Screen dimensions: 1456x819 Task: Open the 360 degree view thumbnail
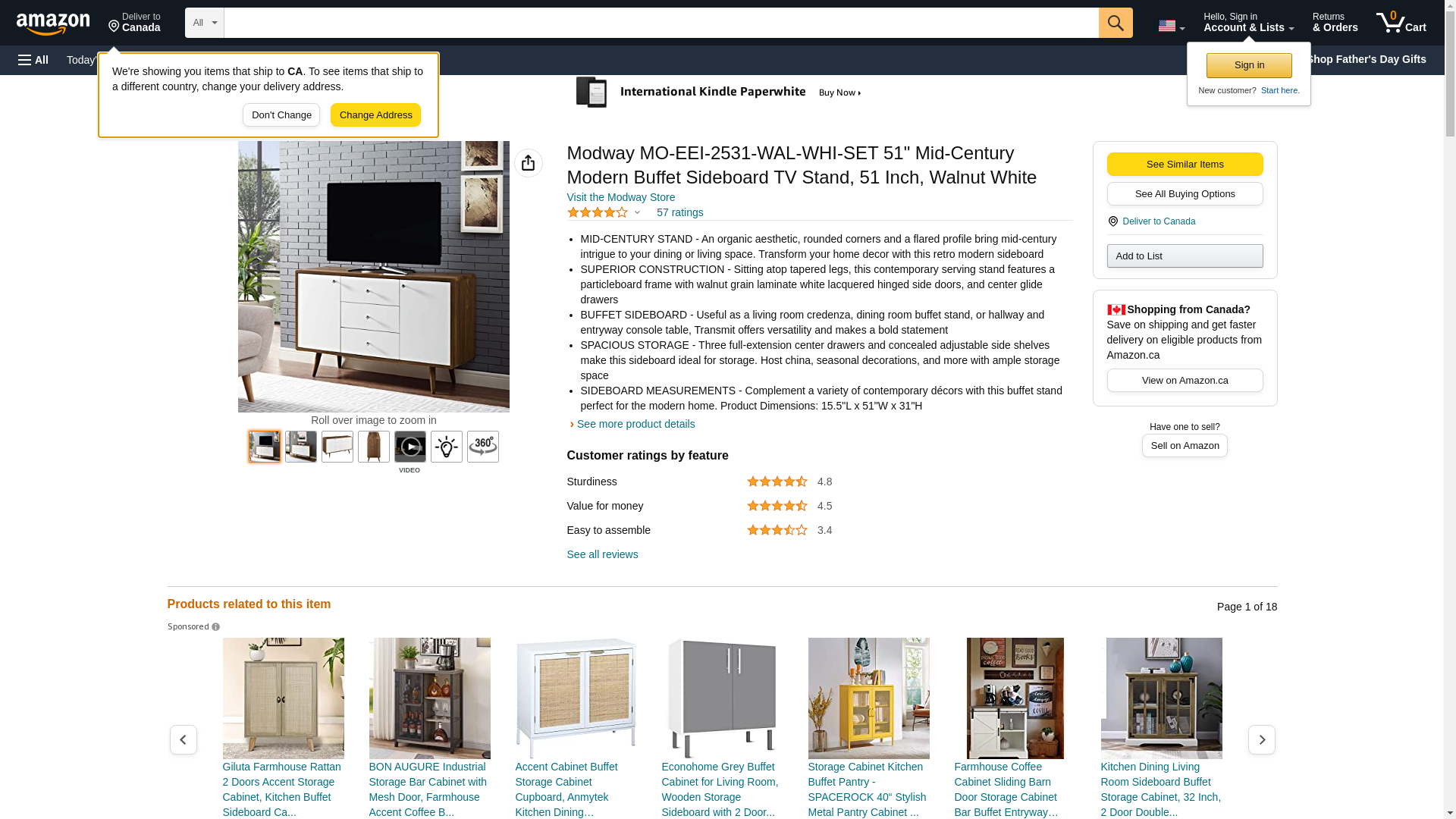[x=483, y=447]
